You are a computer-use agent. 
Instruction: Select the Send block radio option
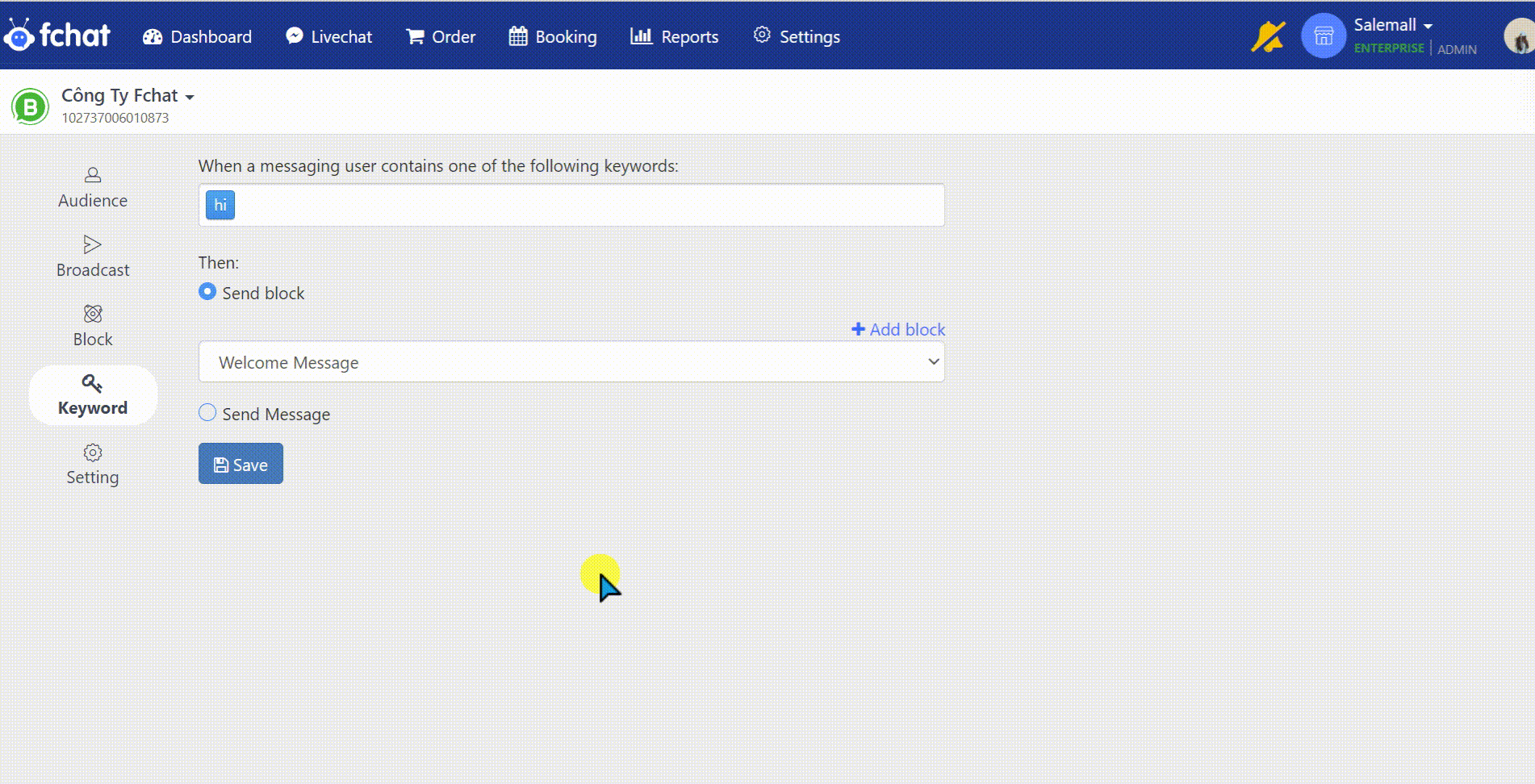(207, 292)
